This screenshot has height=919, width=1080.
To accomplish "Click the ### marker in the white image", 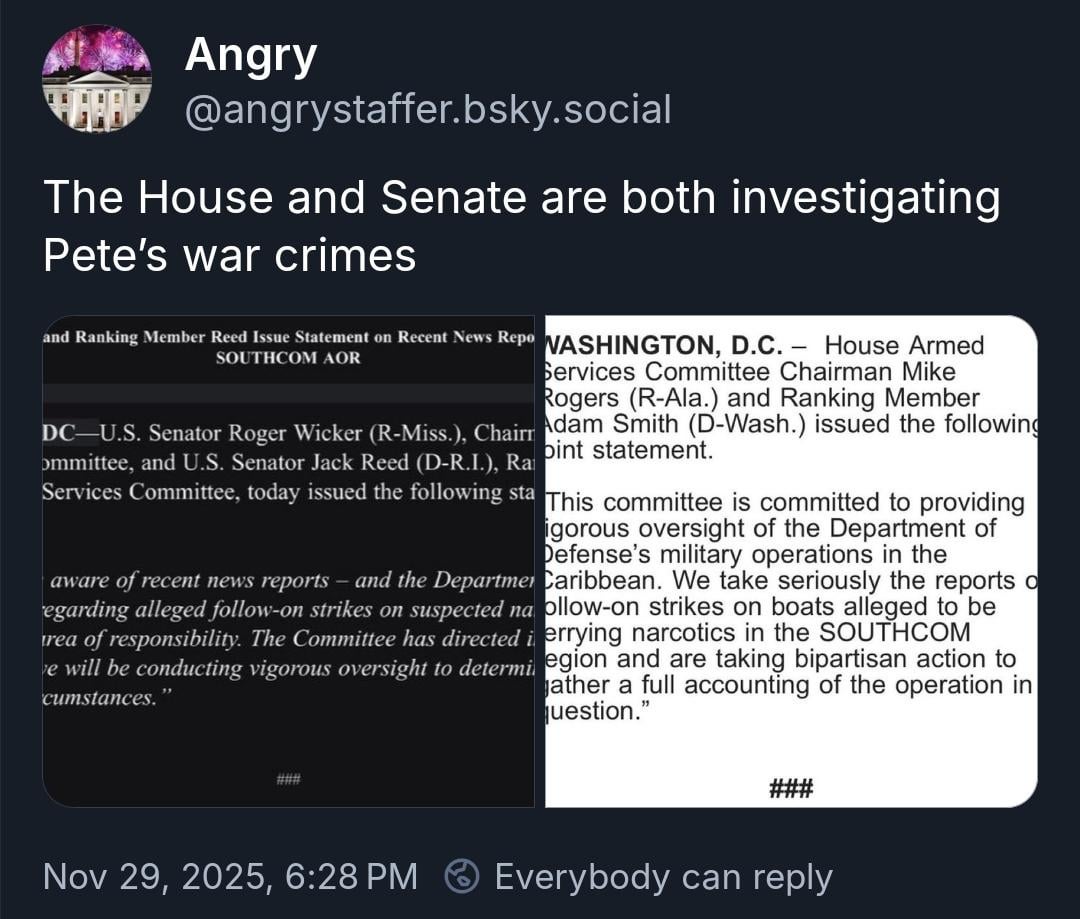I will 790,789.
